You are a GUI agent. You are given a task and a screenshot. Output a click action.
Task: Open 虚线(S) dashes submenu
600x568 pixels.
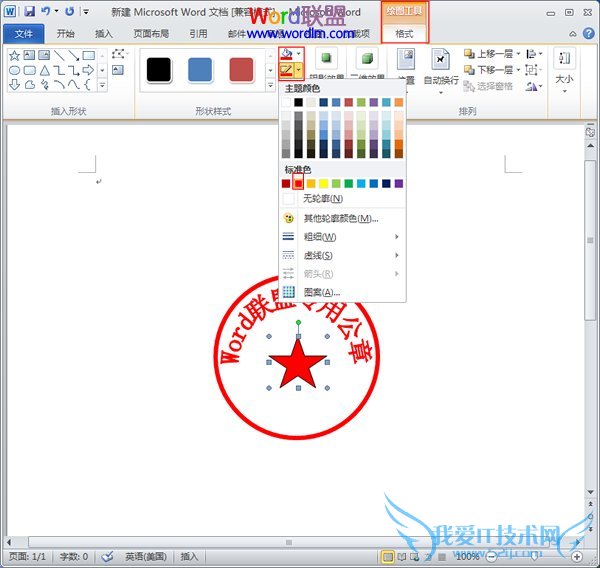tap(342, 255)
